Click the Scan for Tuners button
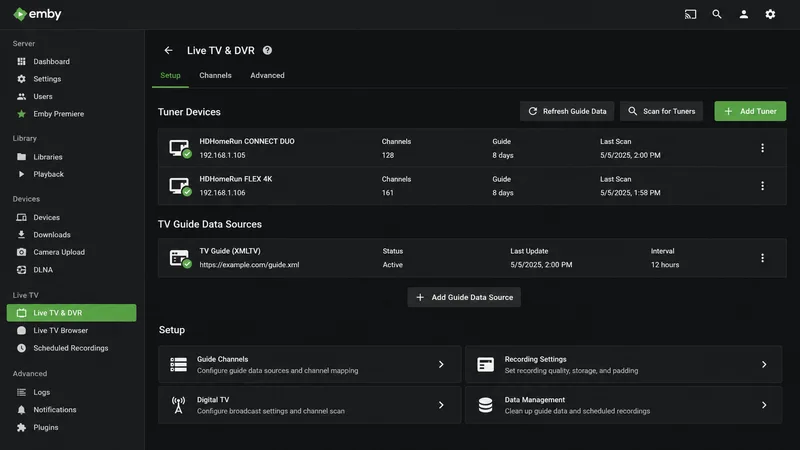The width and height of the screenshot is (800, 450). pyautogui.click(x=661, y=111)
